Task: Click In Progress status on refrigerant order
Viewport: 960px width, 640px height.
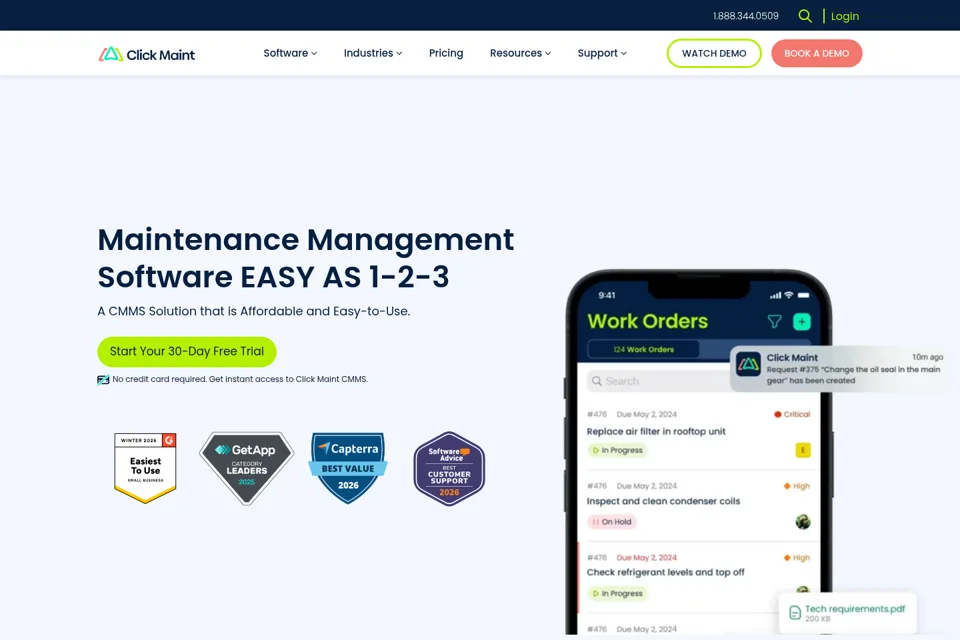Action: point(617,593)
